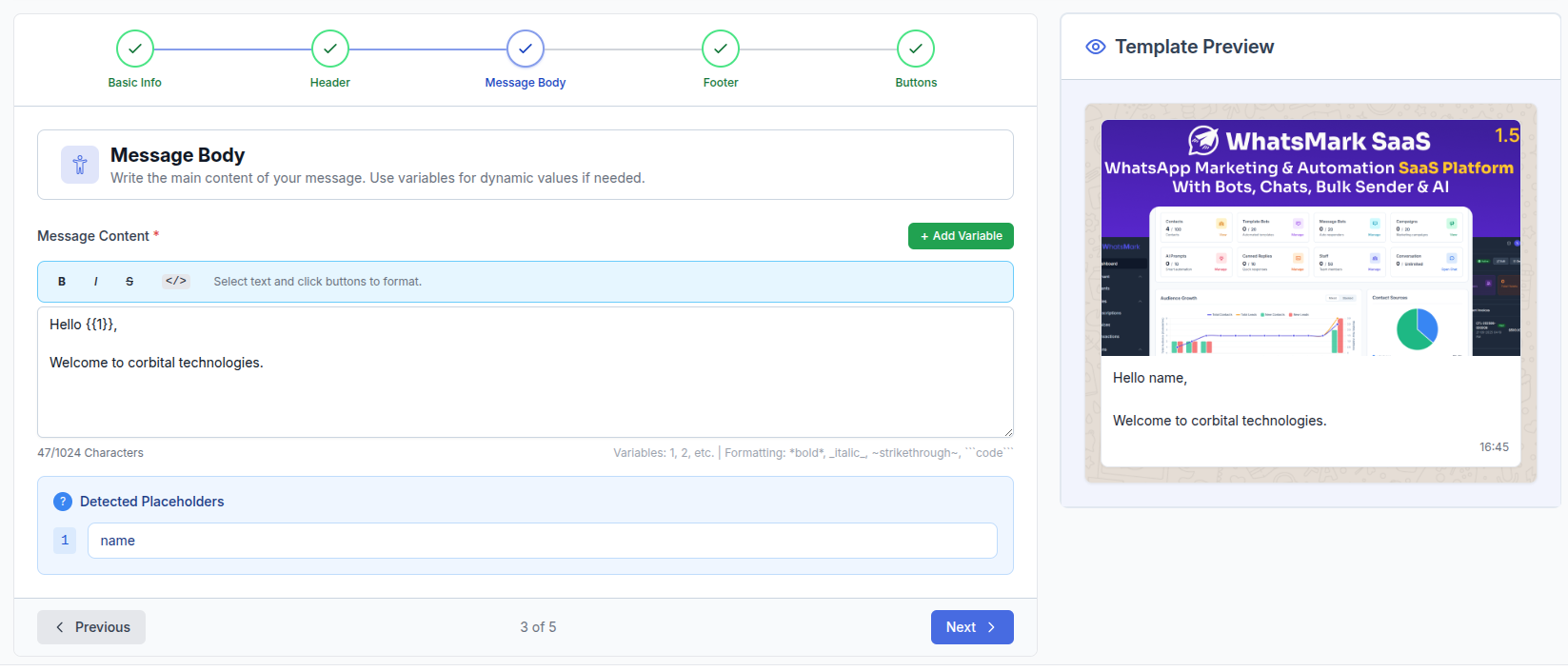Click the '3 of 5' step indicator
1568x671 pixels.
click(538, 627)
